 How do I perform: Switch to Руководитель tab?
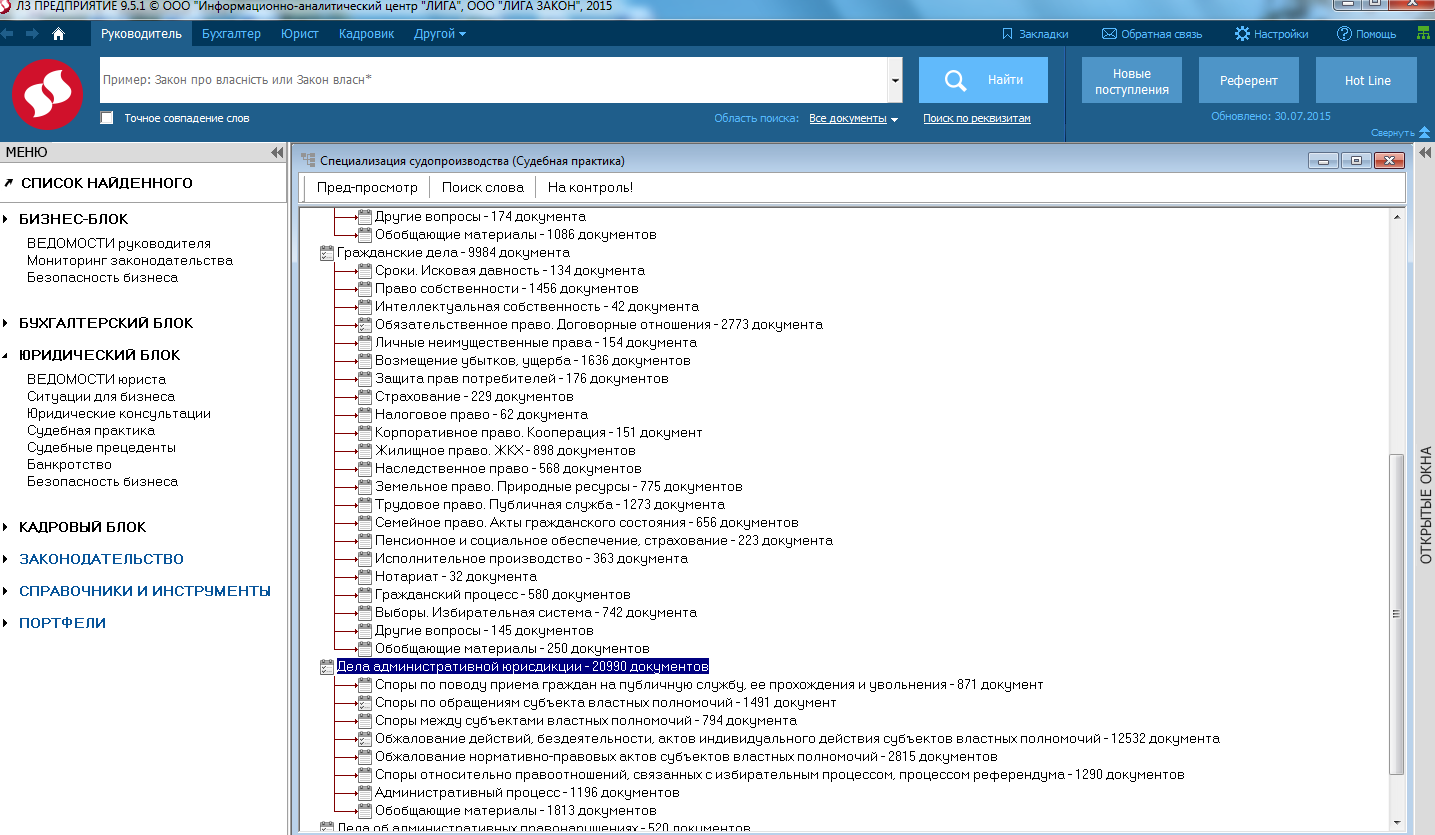tap(141, 34)
